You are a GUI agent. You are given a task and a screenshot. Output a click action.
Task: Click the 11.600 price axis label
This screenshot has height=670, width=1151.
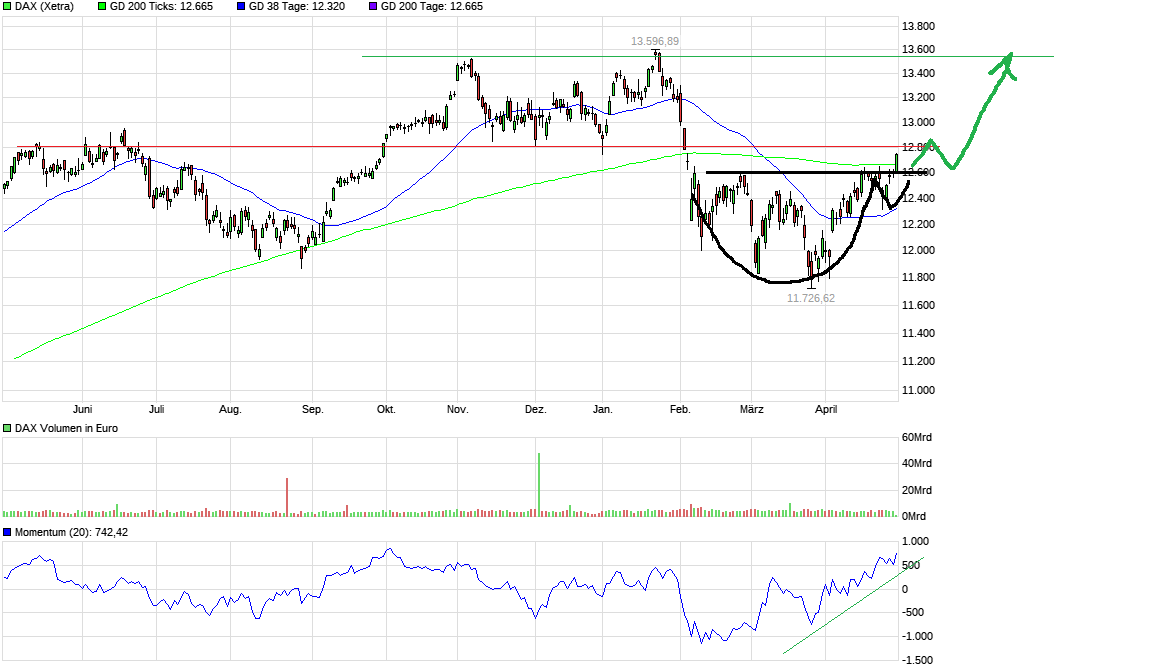point(918,305)
